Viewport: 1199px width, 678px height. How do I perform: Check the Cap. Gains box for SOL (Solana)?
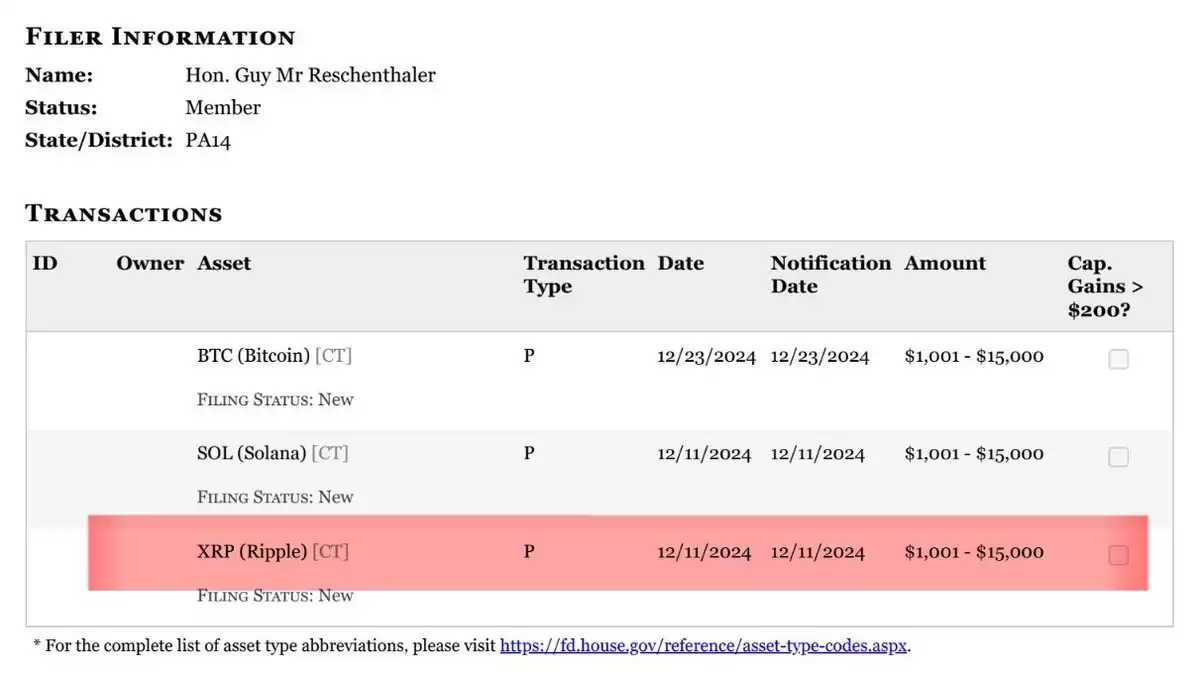click(x=1118, y=456)
